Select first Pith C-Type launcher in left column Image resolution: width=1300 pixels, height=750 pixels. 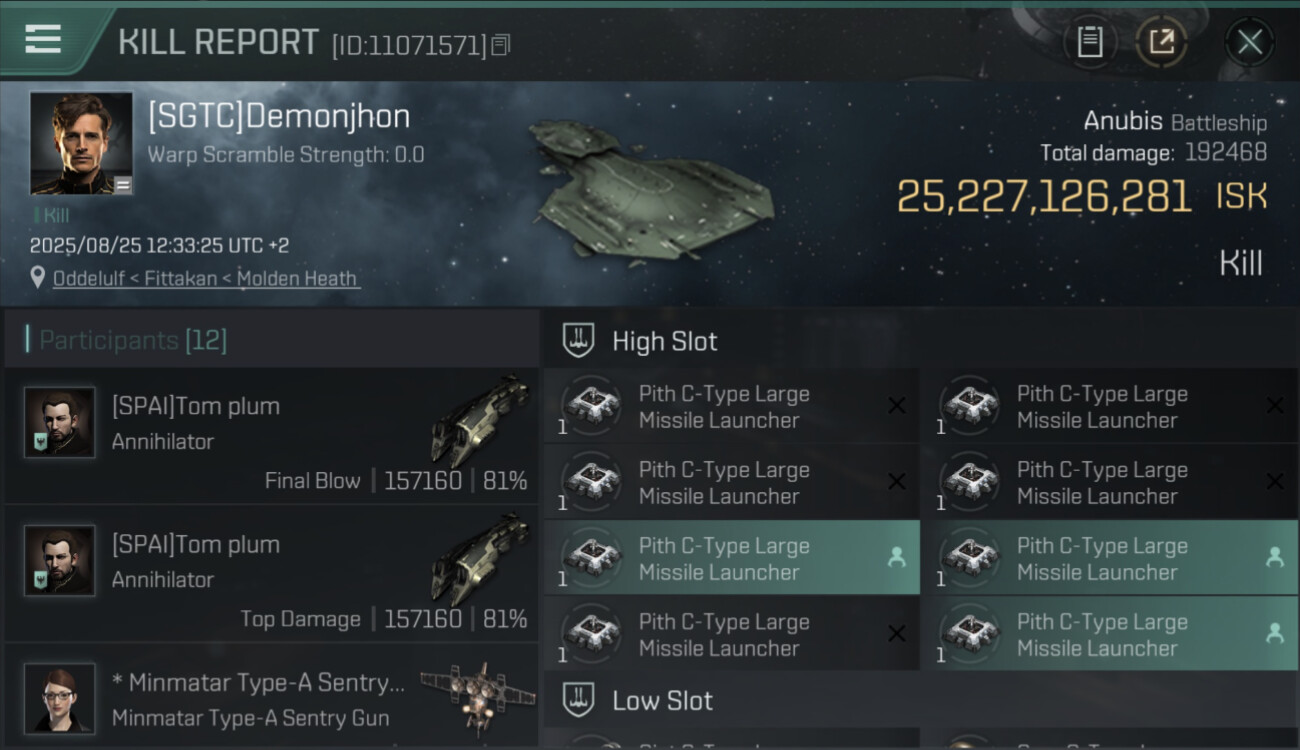pos(730,407)
